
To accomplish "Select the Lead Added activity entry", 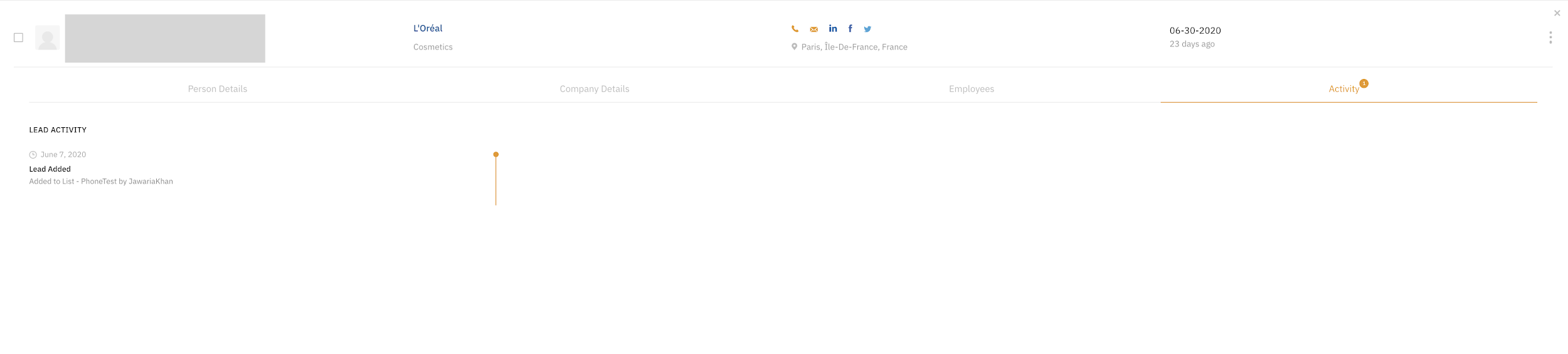I will coord(50,169).
